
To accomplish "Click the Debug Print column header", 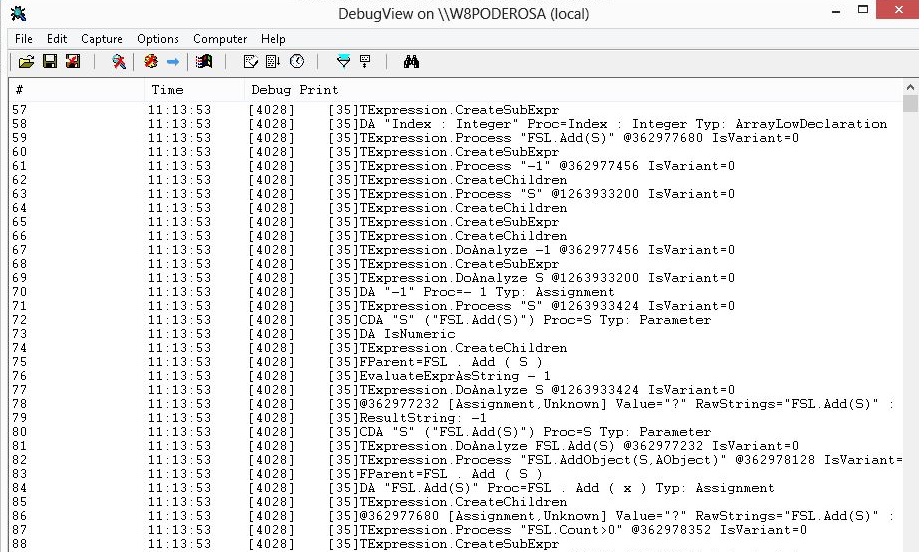I will [x=573, y=90].
